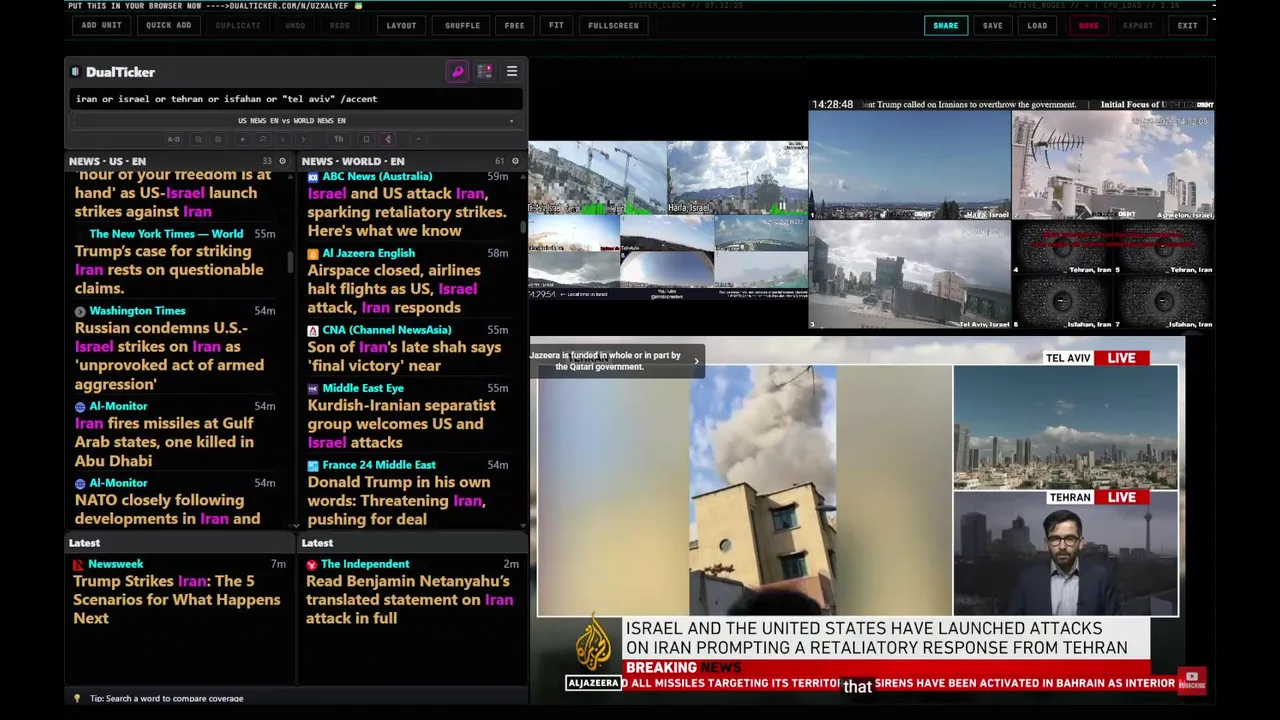Open Washington Times Russian condemns headline
This screenshot has width=1280, height=720.
pyautogui.click(x=169, y=356)
